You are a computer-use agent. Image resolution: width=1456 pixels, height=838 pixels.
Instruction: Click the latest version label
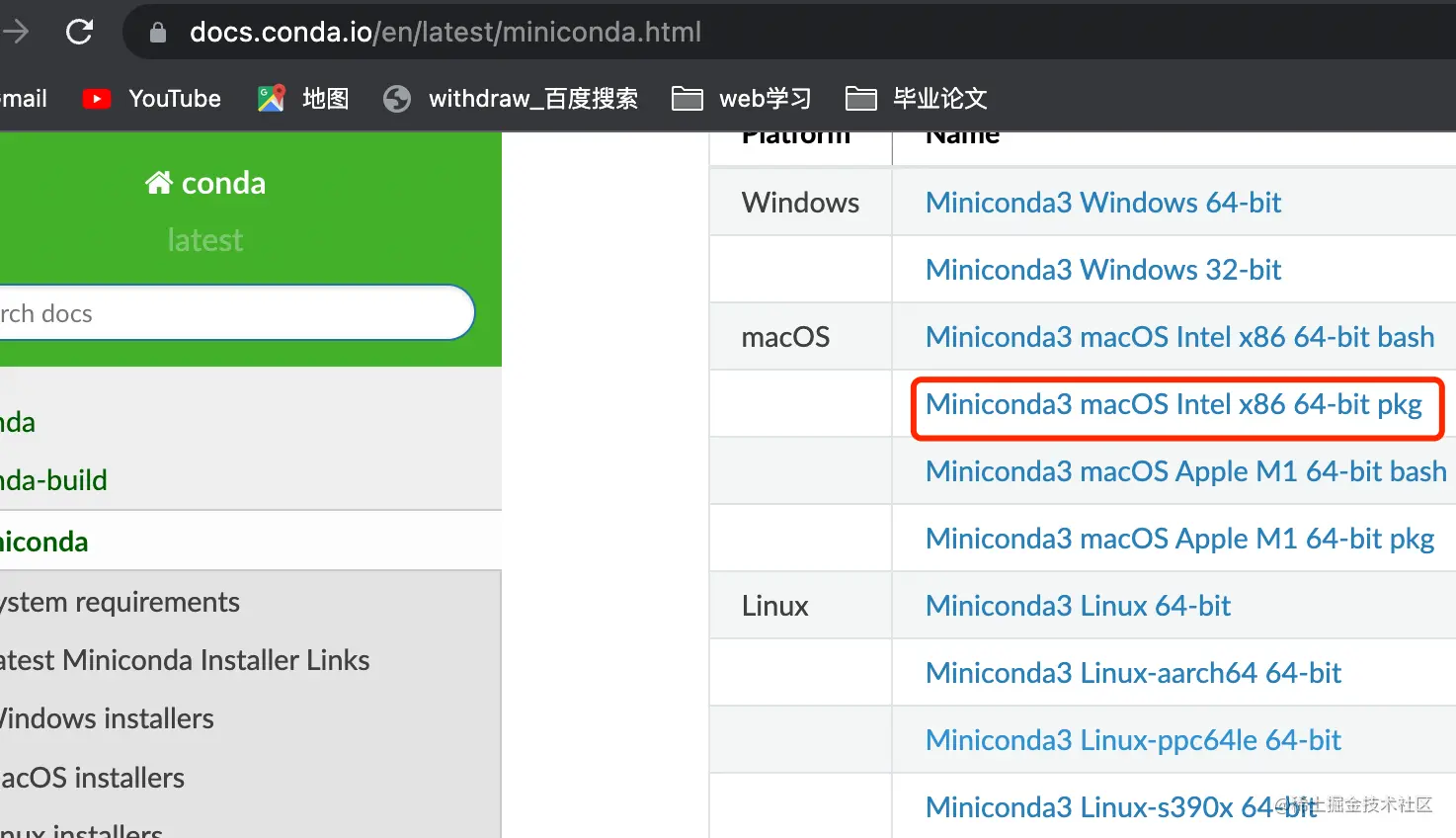click(205, 240)
